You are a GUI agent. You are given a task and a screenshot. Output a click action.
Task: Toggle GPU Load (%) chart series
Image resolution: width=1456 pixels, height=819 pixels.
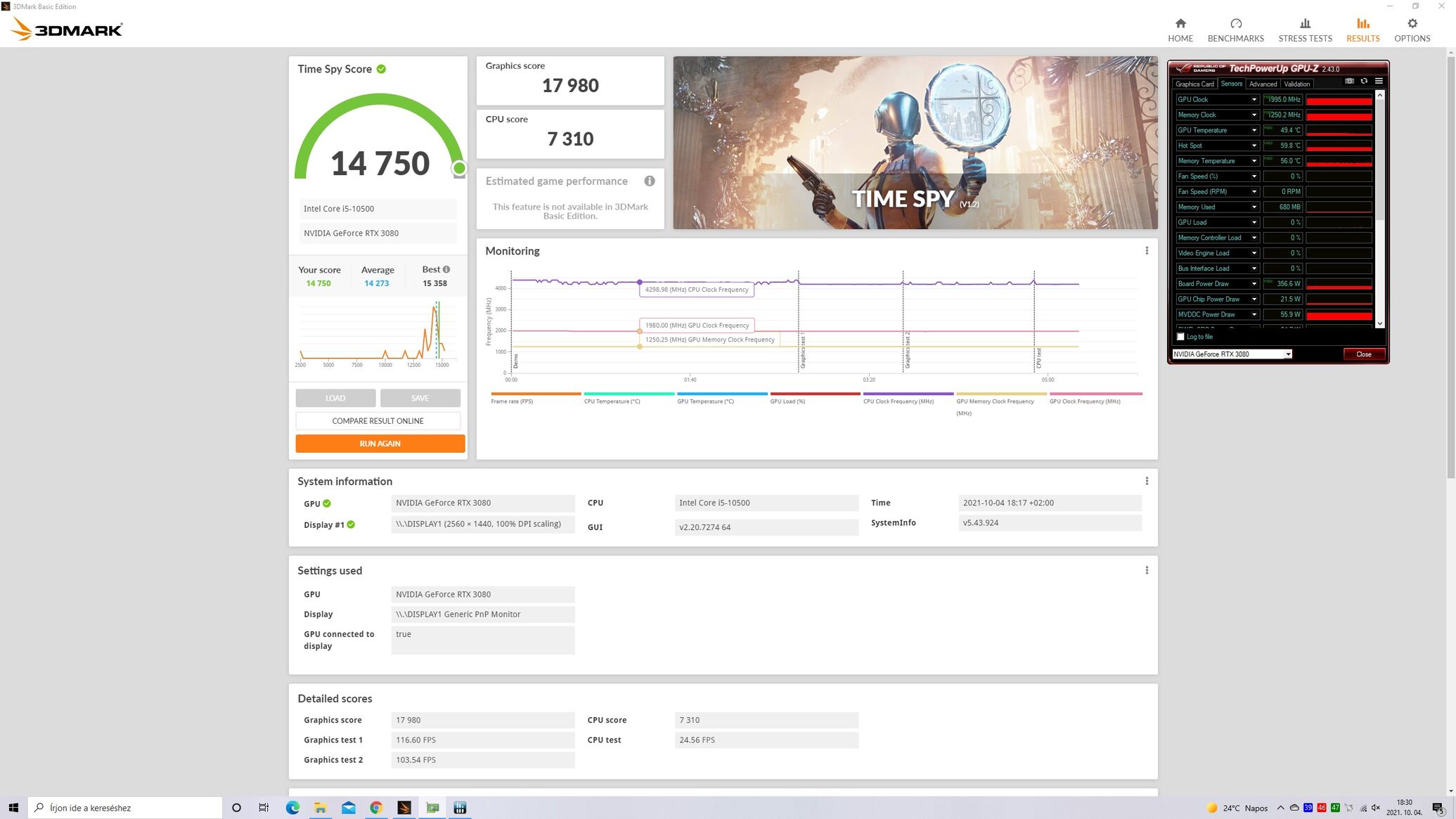tap(815, 398)
